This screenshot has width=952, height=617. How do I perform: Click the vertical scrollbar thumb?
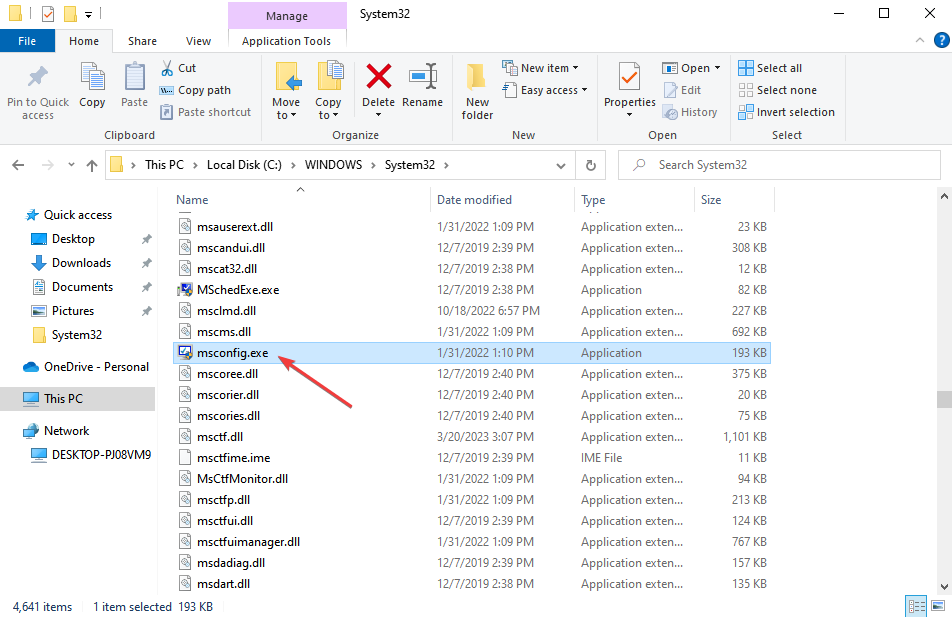[x=943, y=399]
